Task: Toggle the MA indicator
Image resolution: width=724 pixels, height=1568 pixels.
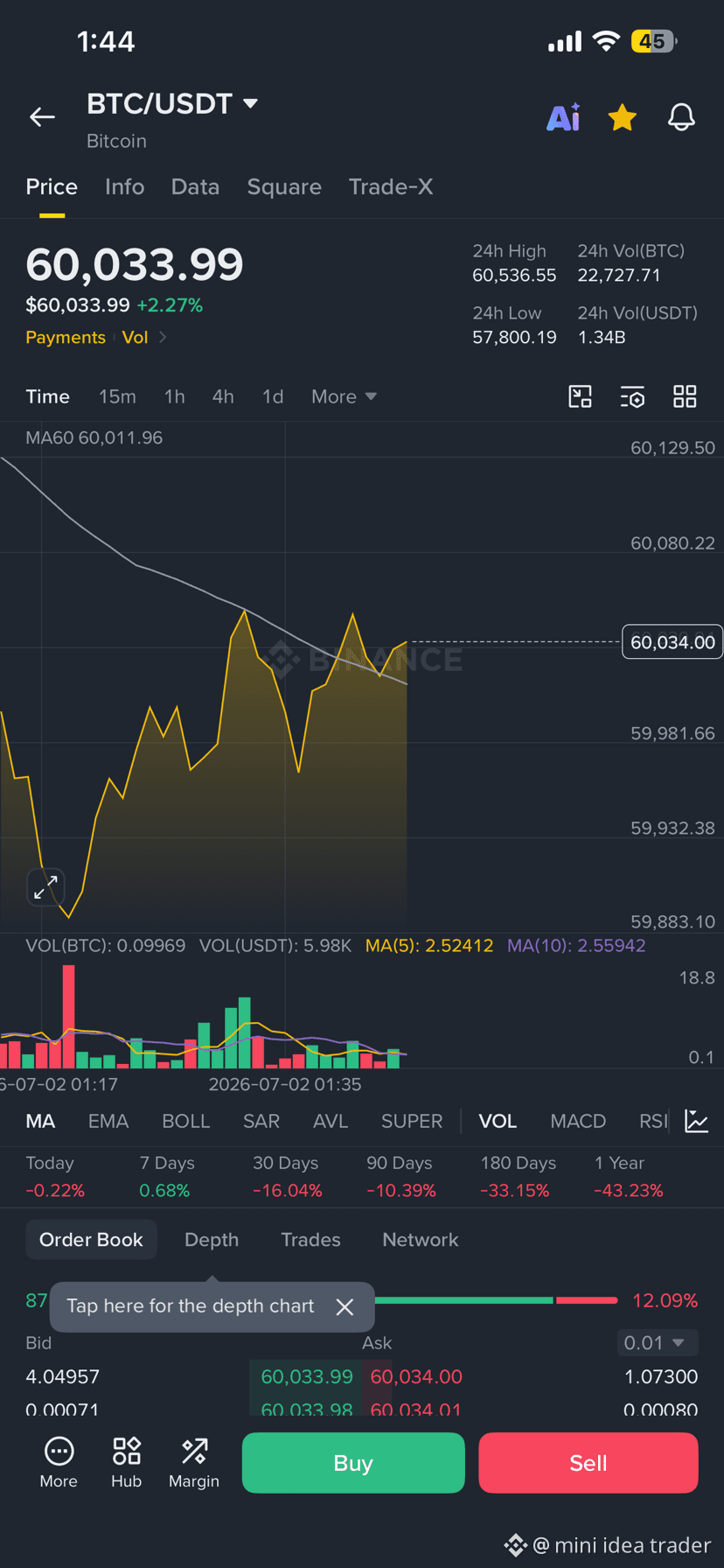Action: click(40, 1121)
